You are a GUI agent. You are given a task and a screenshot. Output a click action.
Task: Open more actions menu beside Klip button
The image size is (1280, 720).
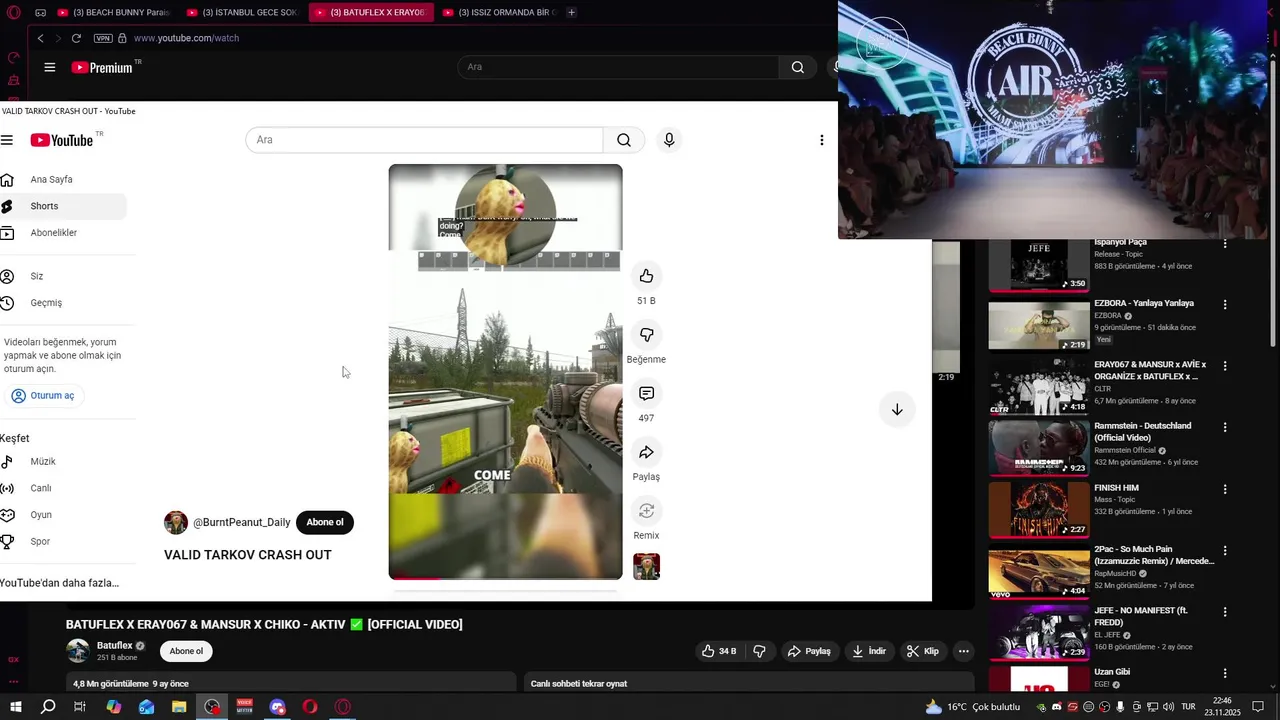963,651
